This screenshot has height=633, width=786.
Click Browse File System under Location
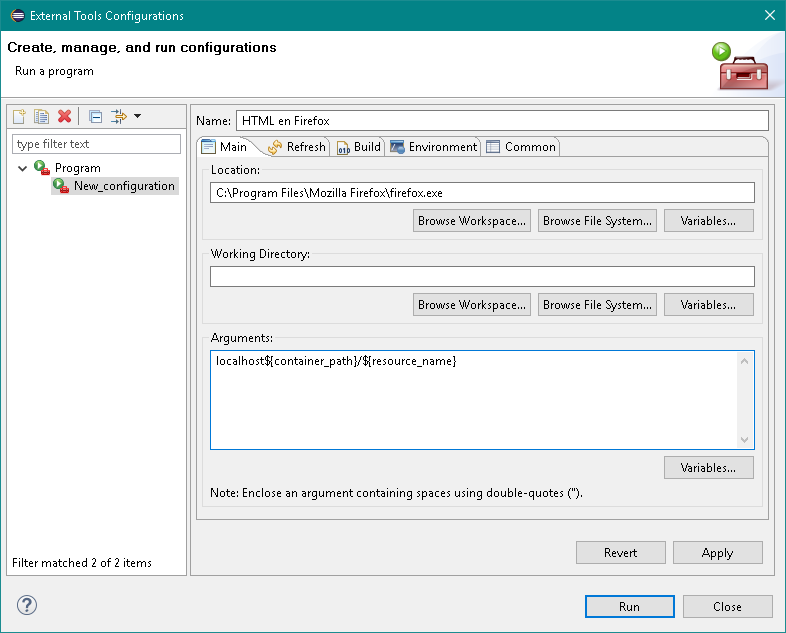tap(597, 221)
